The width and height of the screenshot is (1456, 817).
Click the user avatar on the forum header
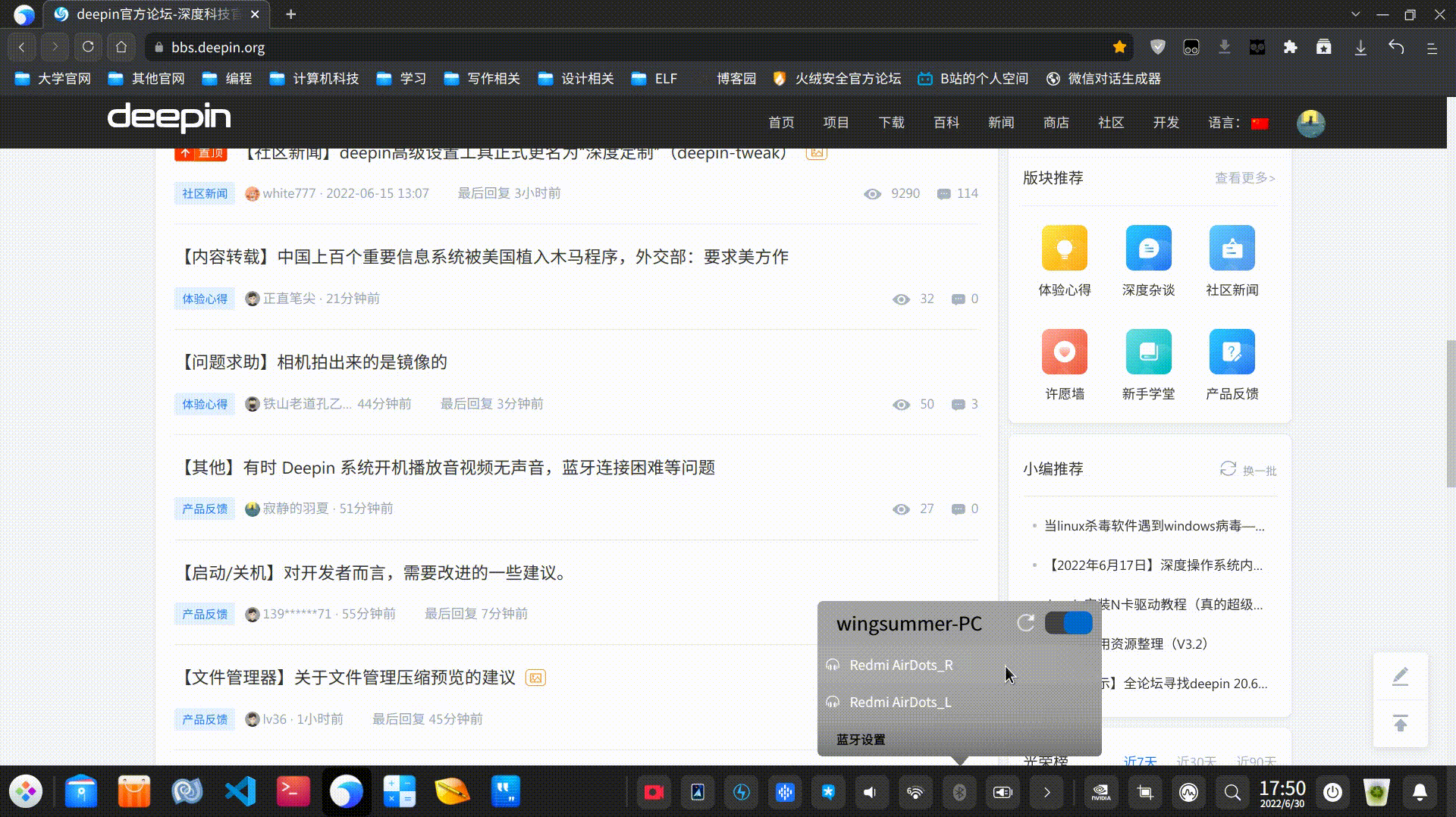[x=1310, y=122]
